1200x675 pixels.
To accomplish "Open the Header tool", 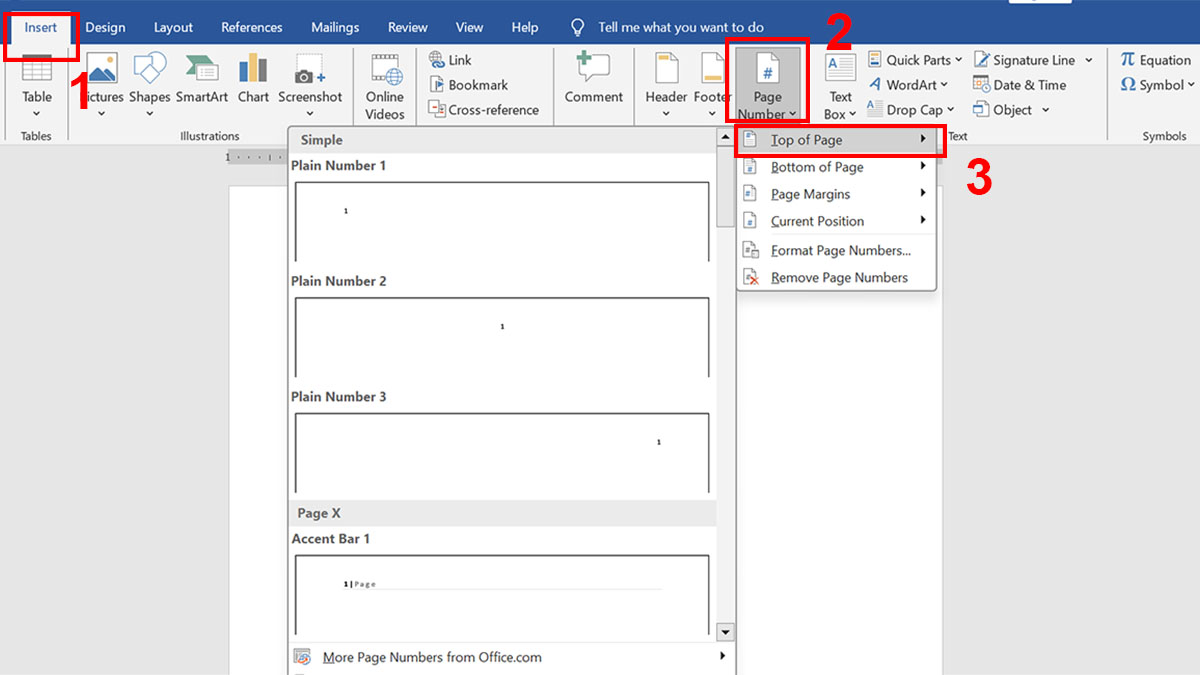I will (x=665, y=85).
